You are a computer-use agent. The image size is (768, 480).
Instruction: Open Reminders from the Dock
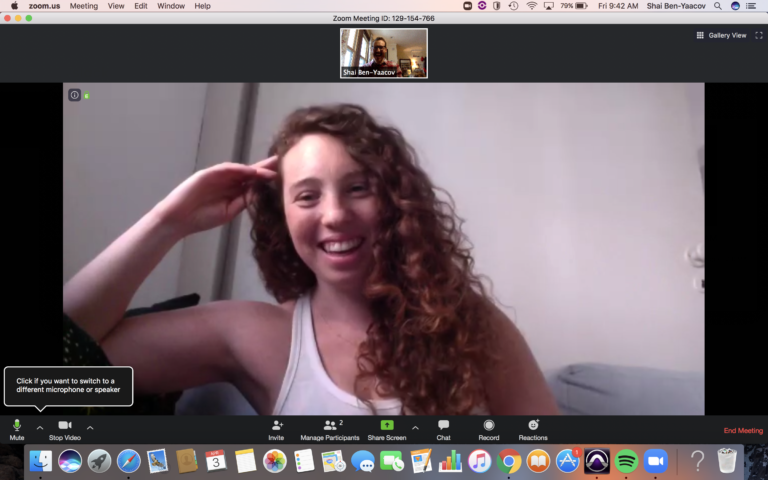point(304,461)
